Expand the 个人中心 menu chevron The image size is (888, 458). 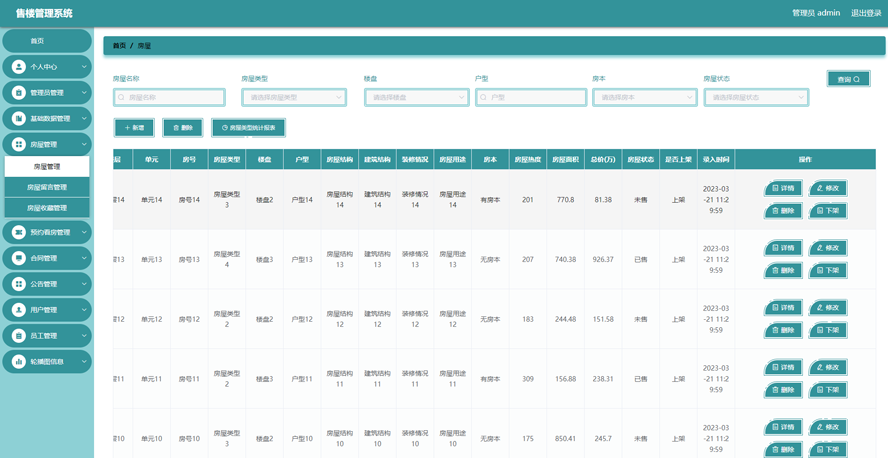(84, 67)
